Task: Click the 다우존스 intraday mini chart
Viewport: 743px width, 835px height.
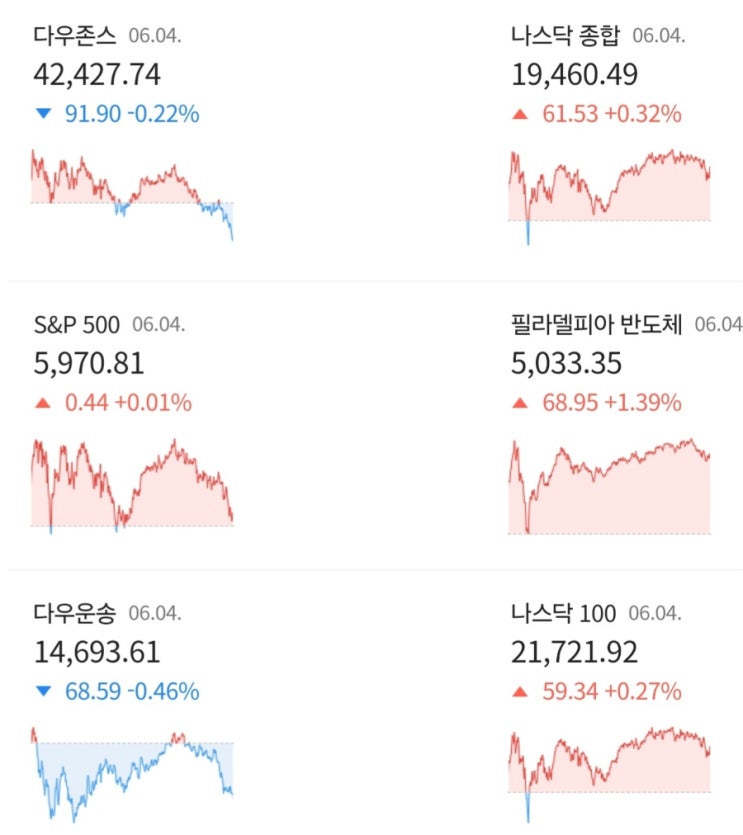Action: tap(132, 195)
